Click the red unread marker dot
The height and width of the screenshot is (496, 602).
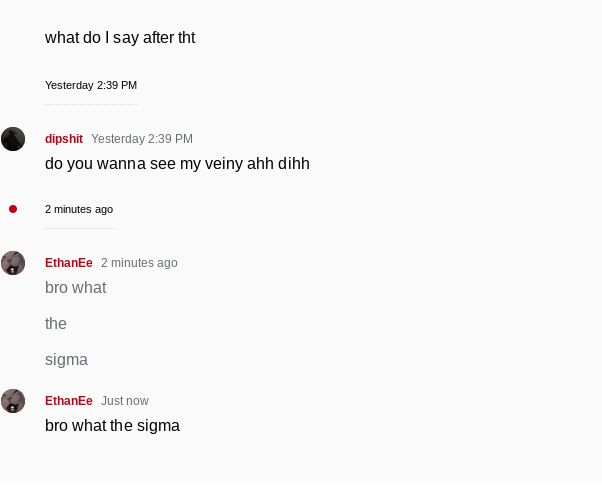pyautogui.click(x=13, y=209)
